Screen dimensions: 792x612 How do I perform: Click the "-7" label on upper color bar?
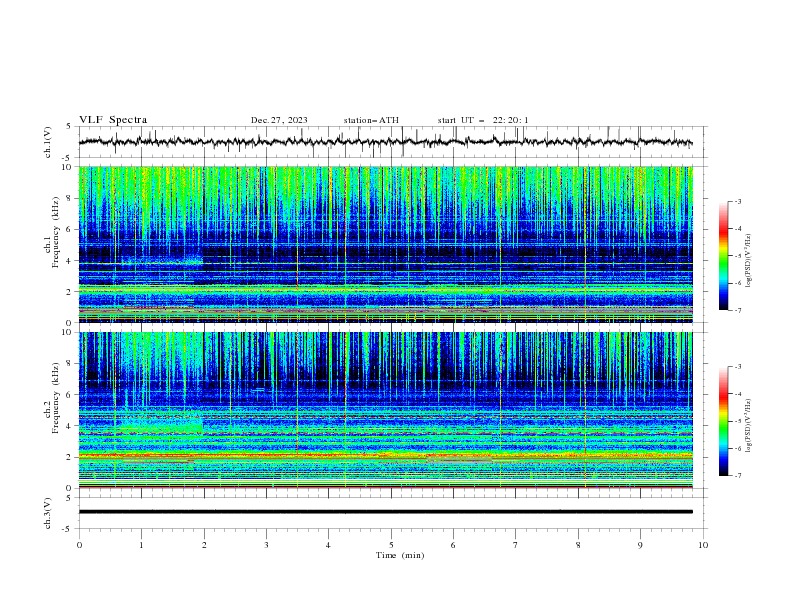[x=737, y=310]
